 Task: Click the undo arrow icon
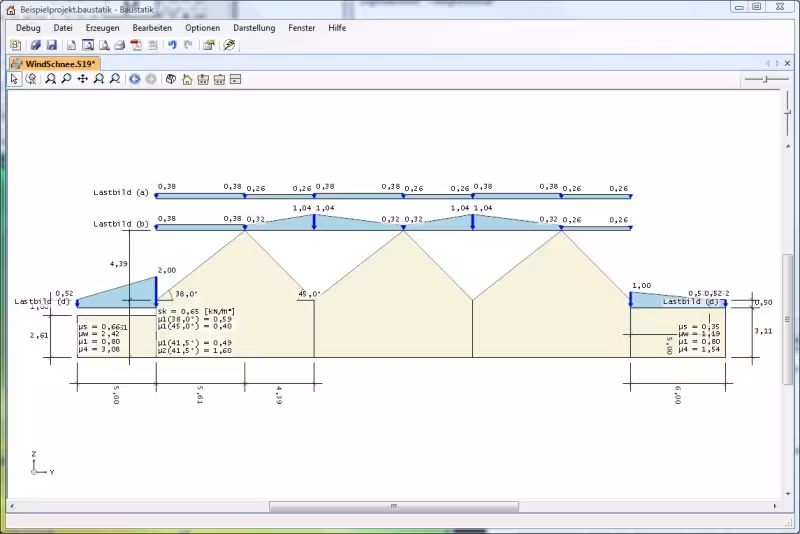click(172, 45)
